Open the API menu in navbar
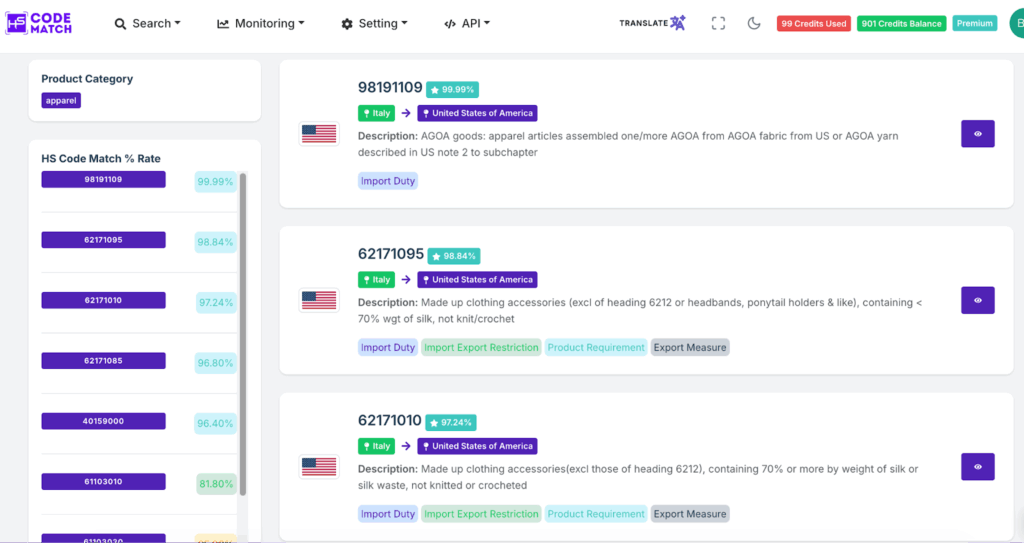Viewport: 1024px width, 543px height. tap(467, 23)
